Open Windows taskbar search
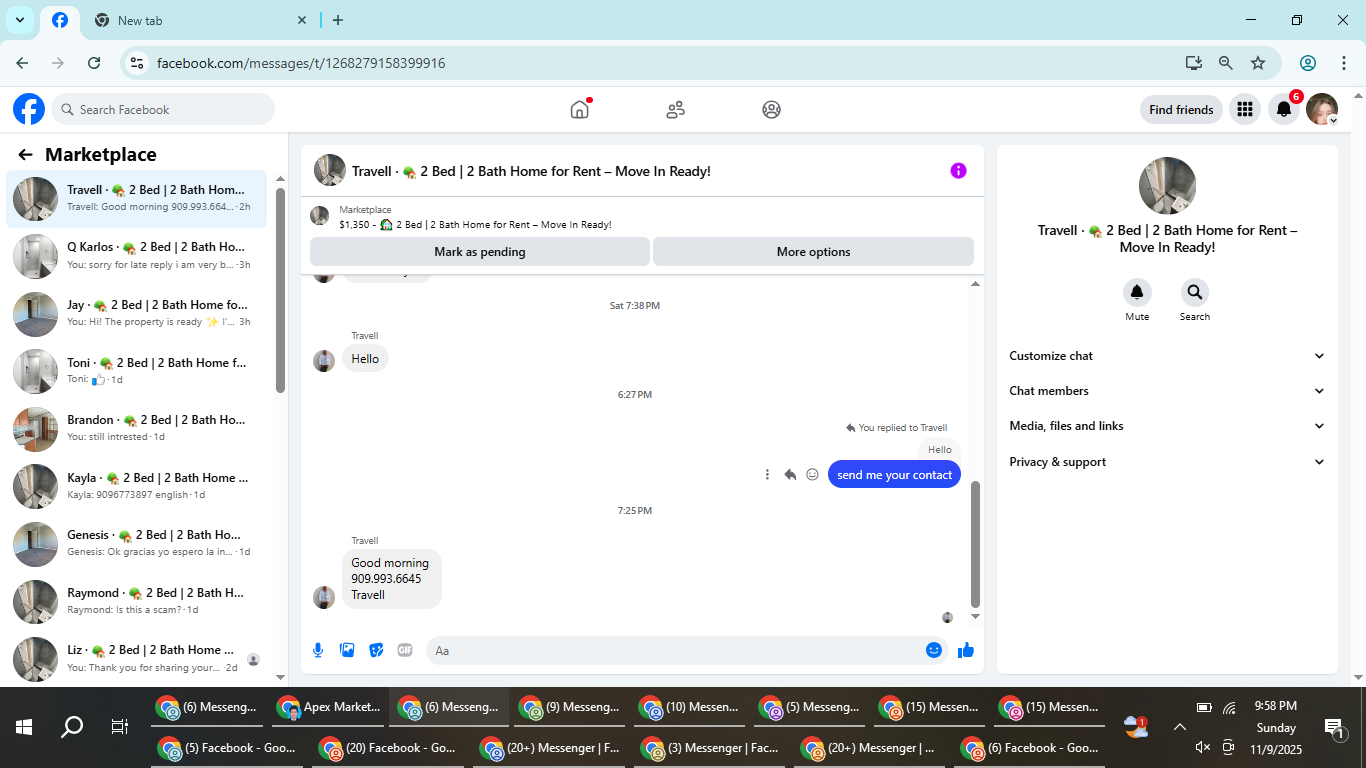Viewport: 1366px width, 768px height. coord(72,727)
